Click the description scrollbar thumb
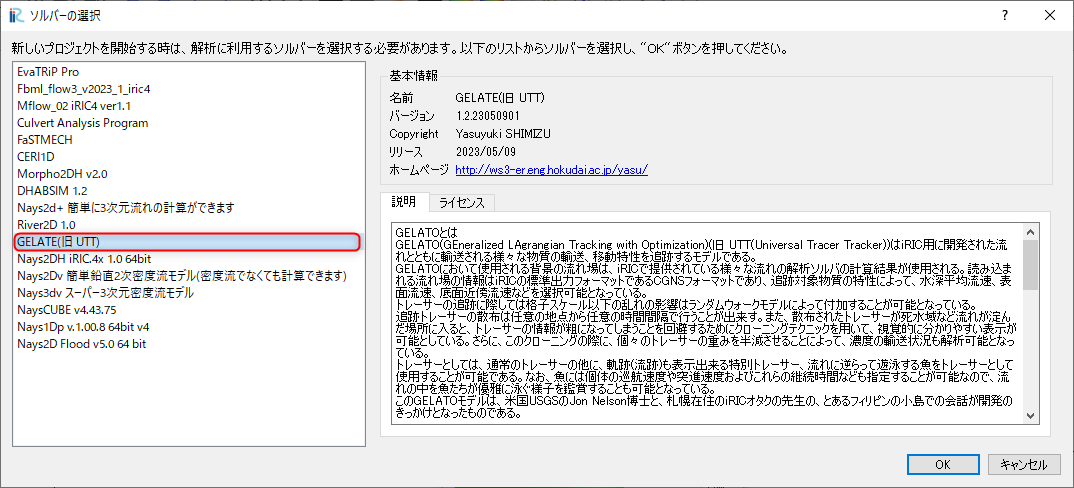 [x=1030, y=265]
